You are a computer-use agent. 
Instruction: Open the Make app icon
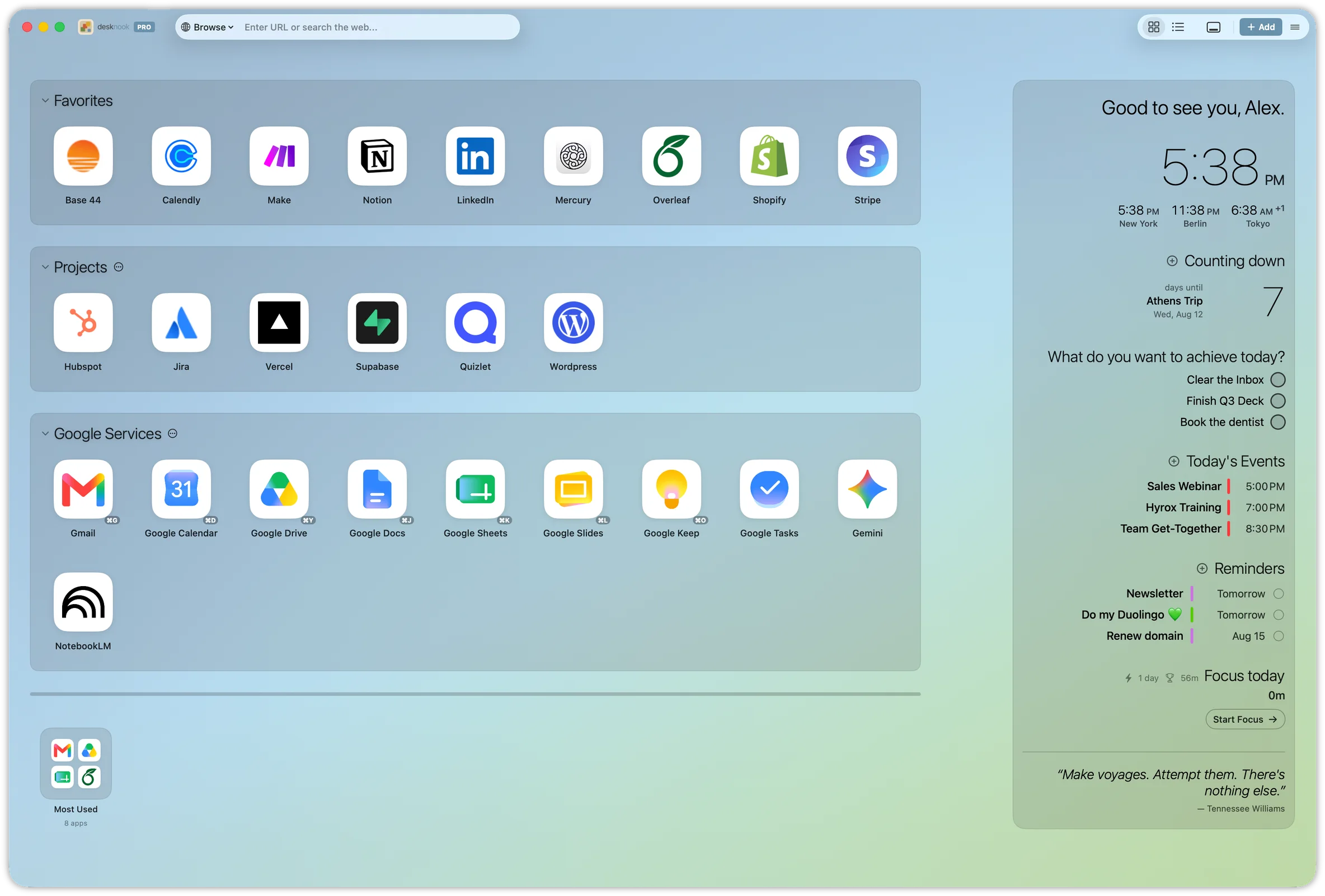coord(279,155)
